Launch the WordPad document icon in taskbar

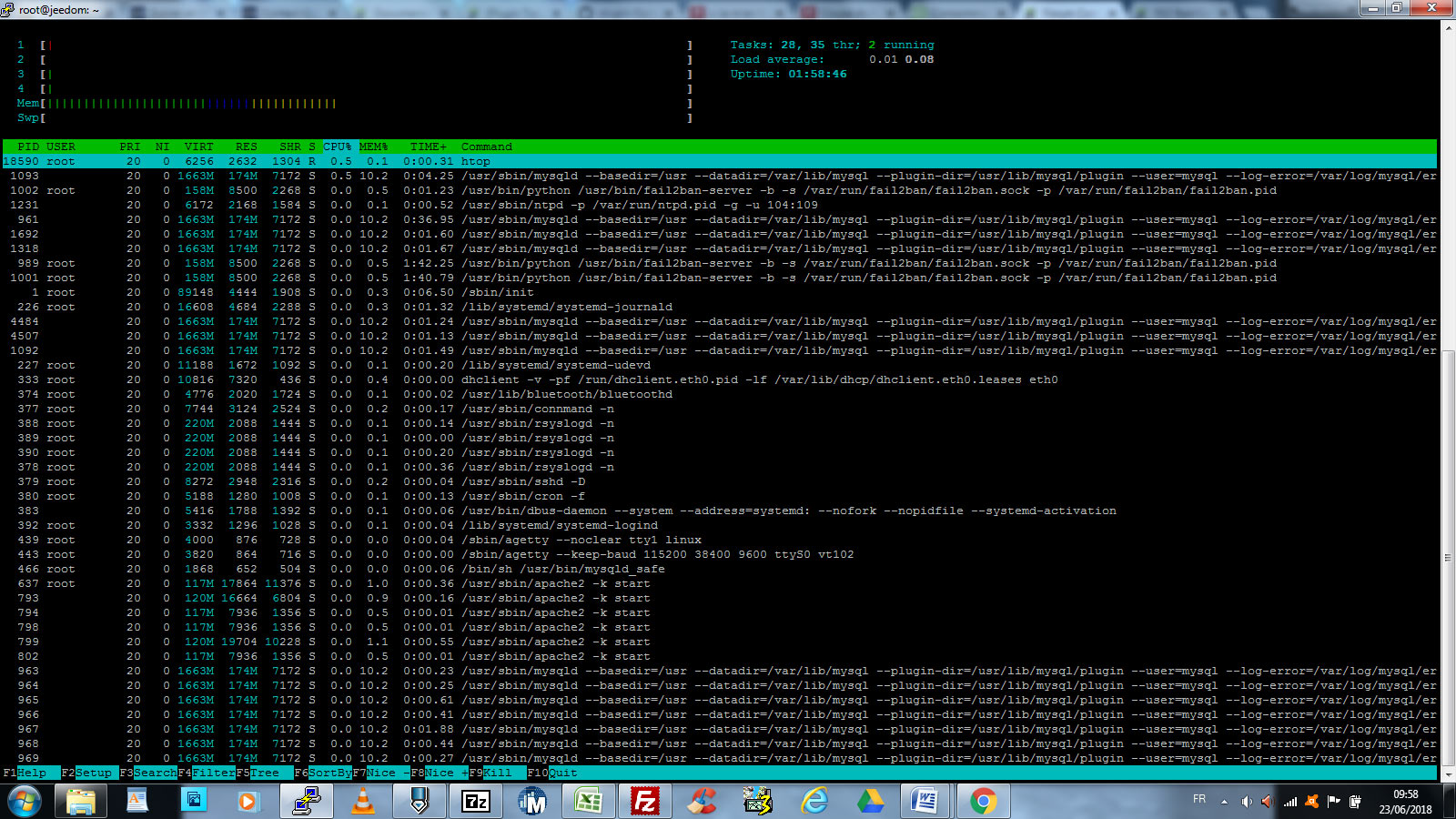(137, 802)
